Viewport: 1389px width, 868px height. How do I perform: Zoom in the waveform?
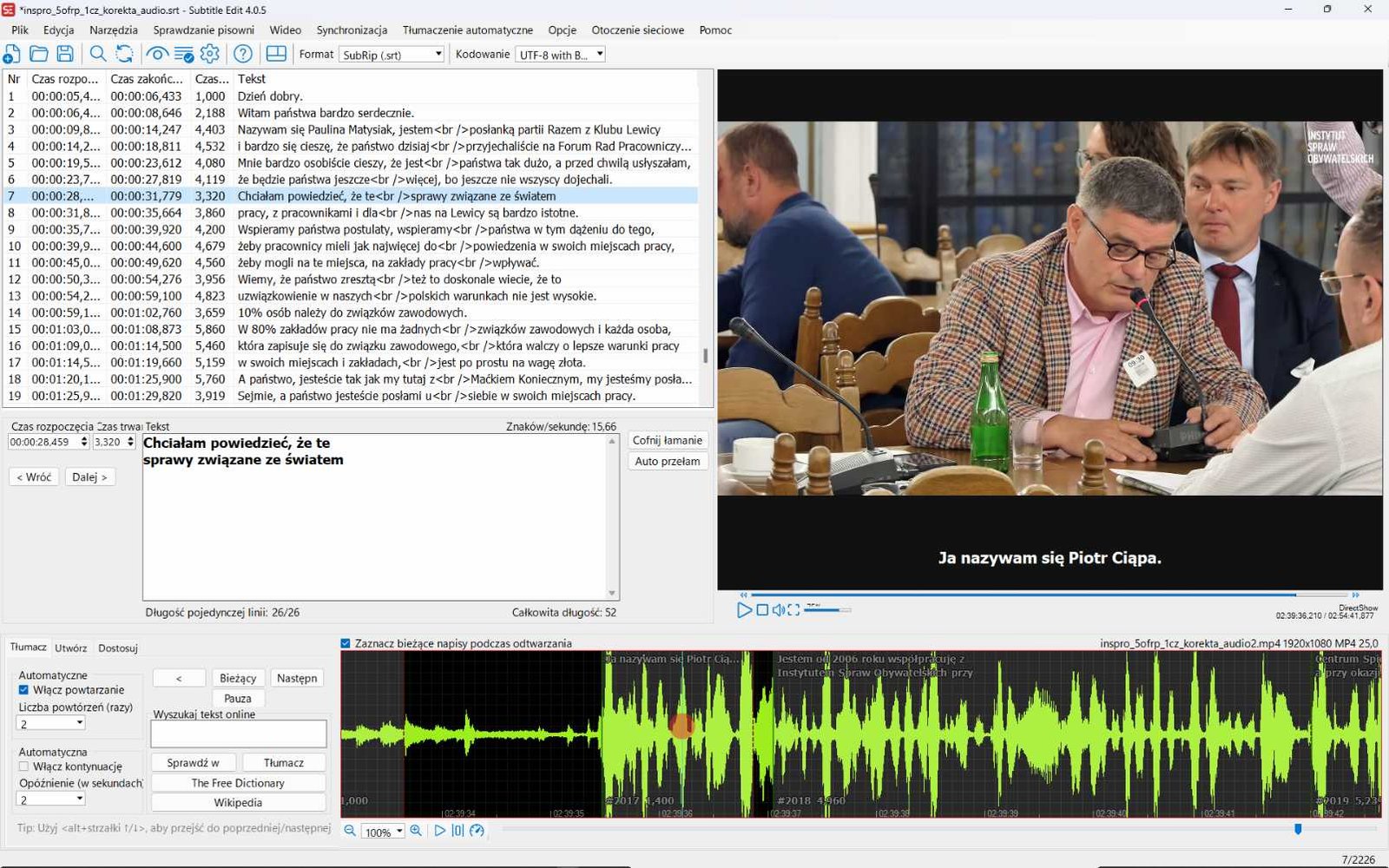point(416,831)
